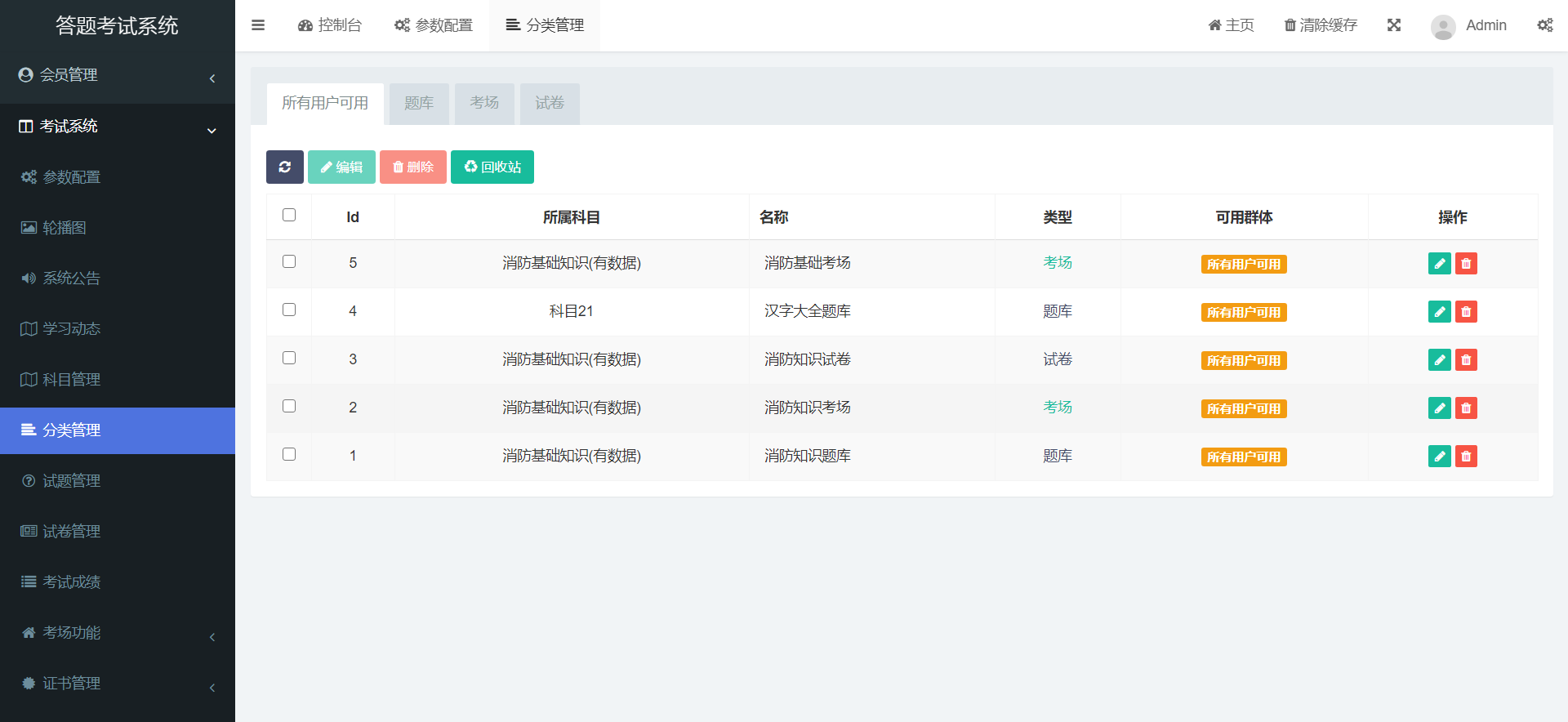The height and width of the screenshot is (722, 1568).
Task: Switch to the 试卷 filter tab
Action: 550,103
